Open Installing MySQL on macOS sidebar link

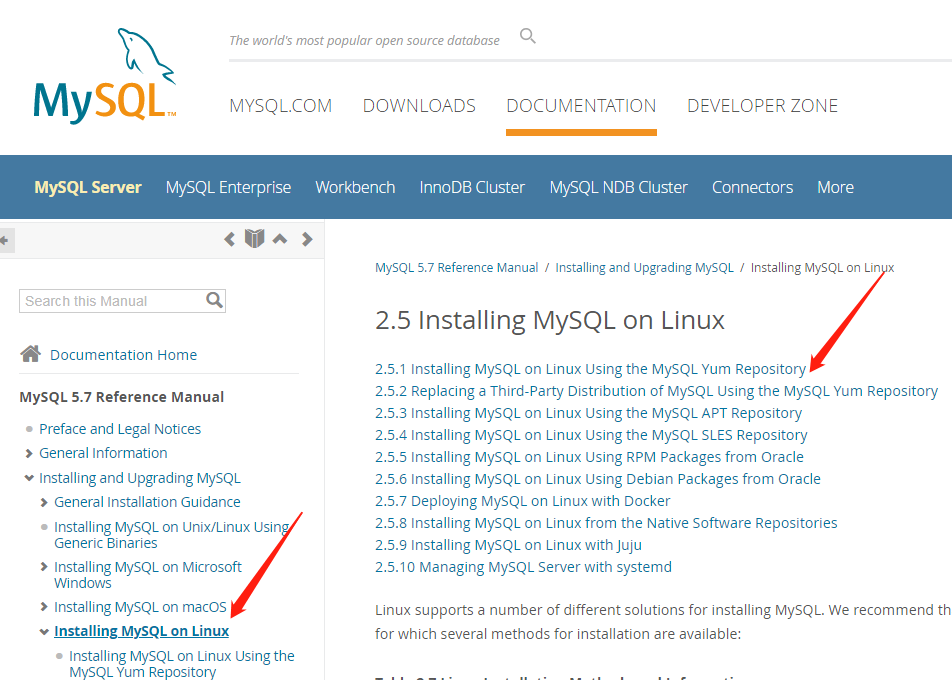click(140, 607)
